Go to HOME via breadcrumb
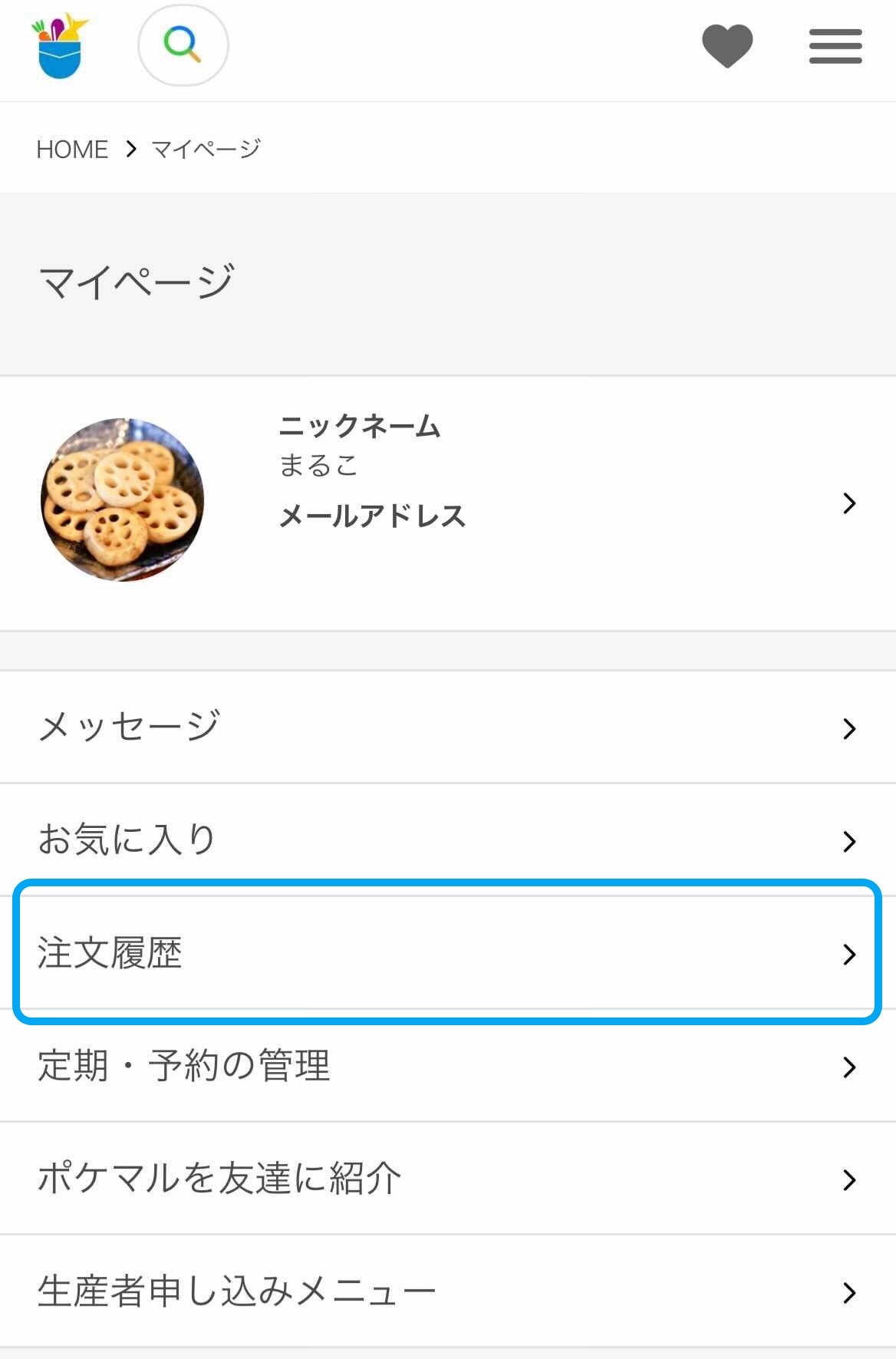This screenshot has width=896, height=1359. (x=72, y=149)
